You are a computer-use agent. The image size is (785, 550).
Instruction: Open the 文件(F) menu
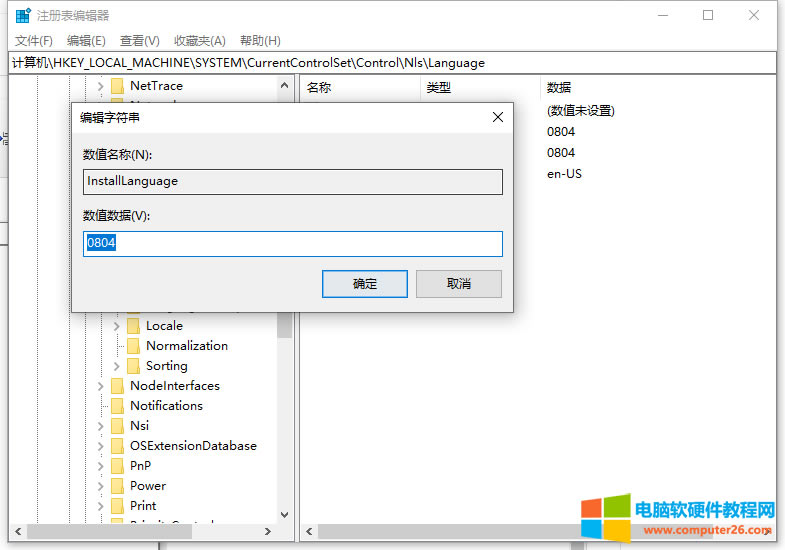click(34, 41)
